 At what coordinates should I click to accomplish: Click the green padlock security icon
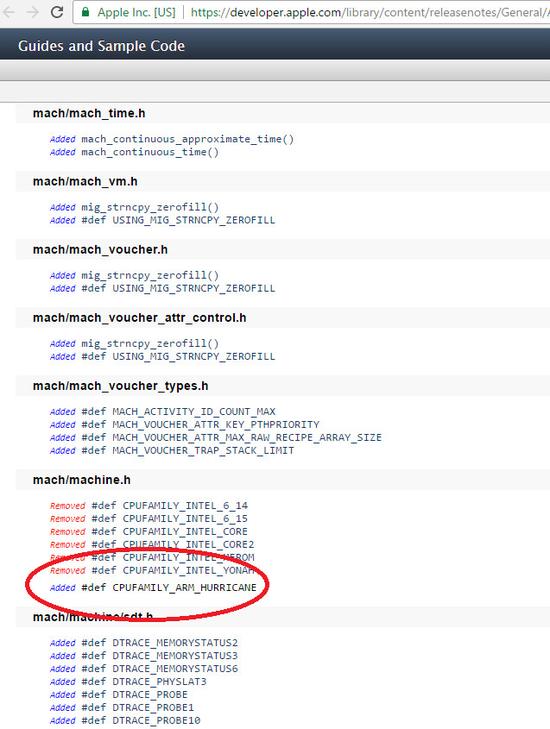click(x=86, y=12)
